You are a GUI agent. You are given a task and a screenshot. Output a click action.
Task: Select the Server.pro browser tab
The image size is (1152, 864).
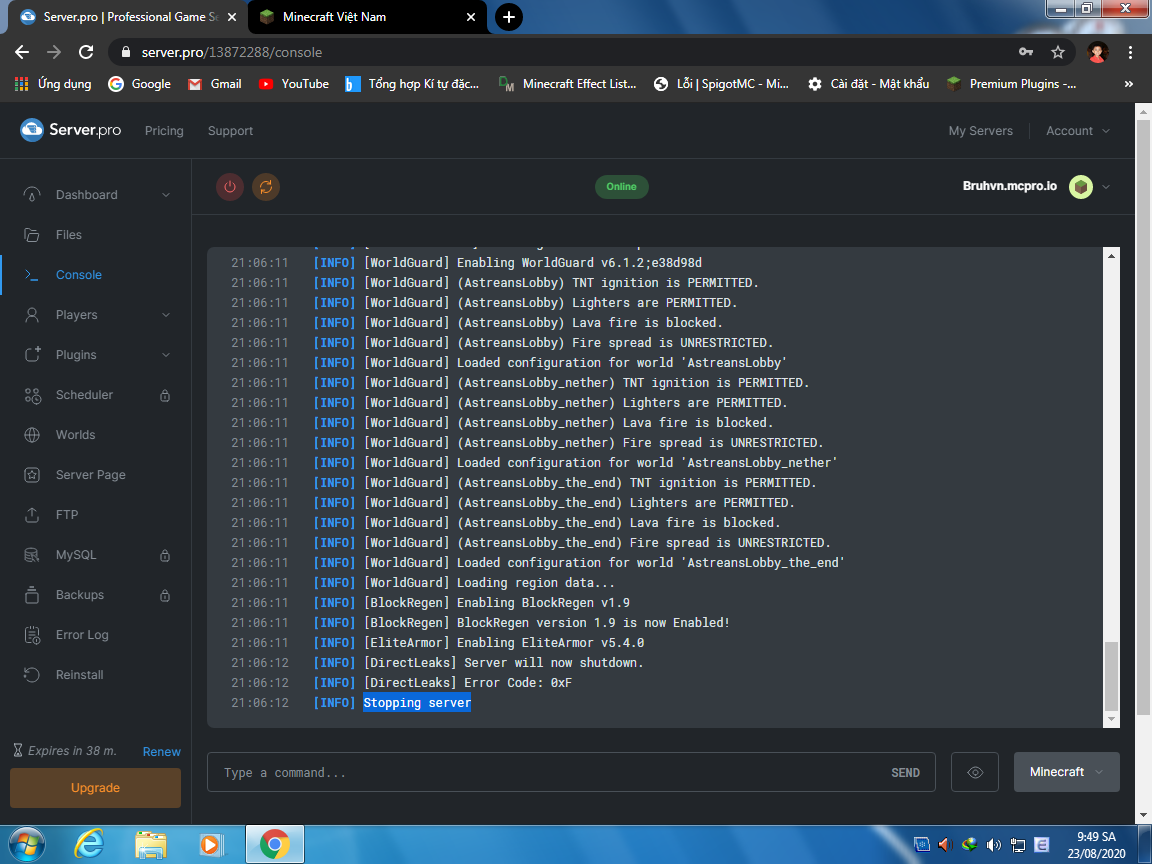click(121, 17)
